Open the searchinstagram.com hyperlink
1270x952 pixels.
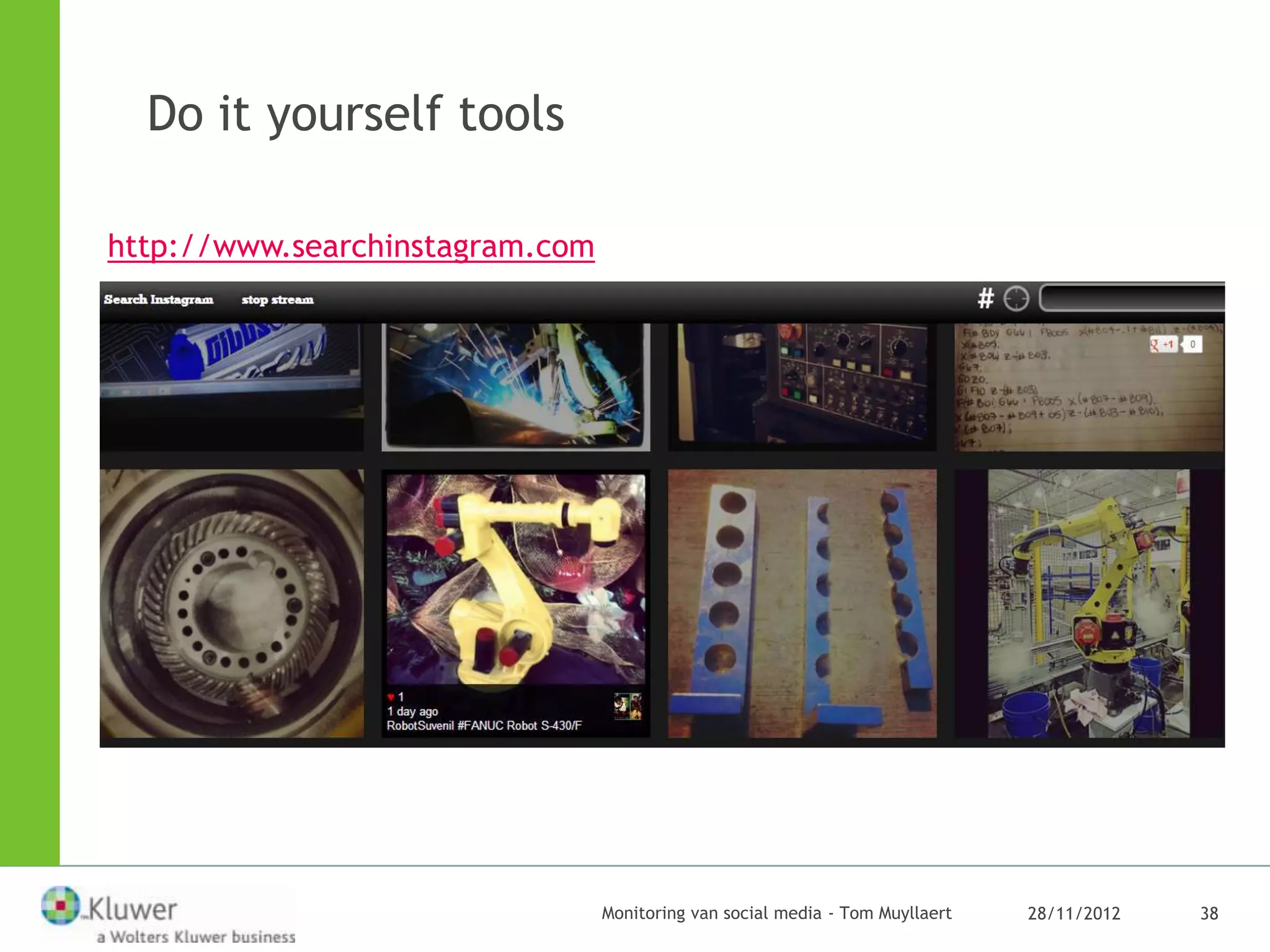tap(351, 246)
